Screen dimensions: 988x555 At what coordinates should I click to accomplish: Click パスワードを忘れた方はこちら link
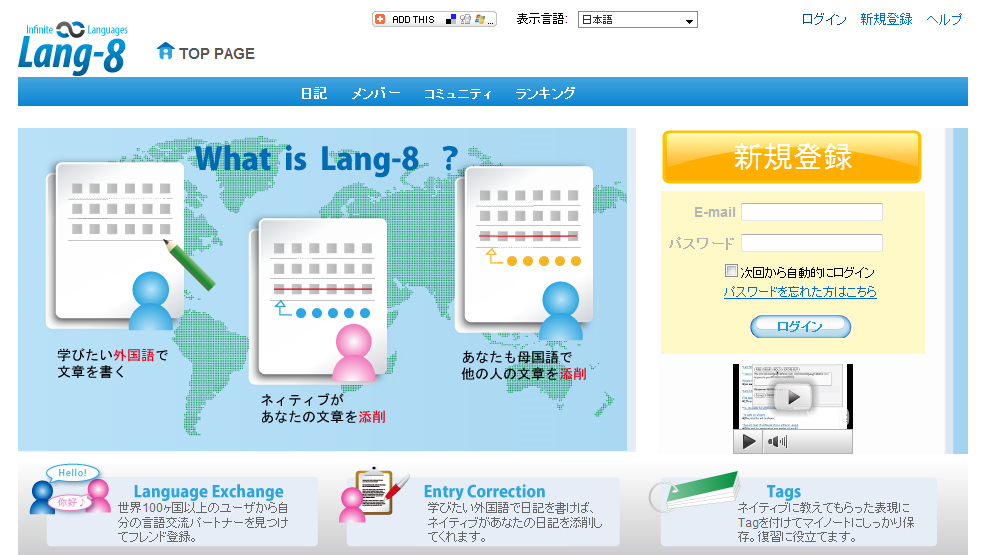[800, 292]
